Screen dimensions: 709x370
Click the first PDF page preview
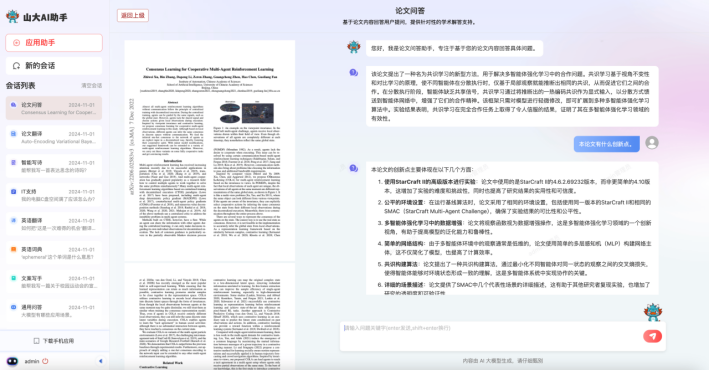(210, 151)
